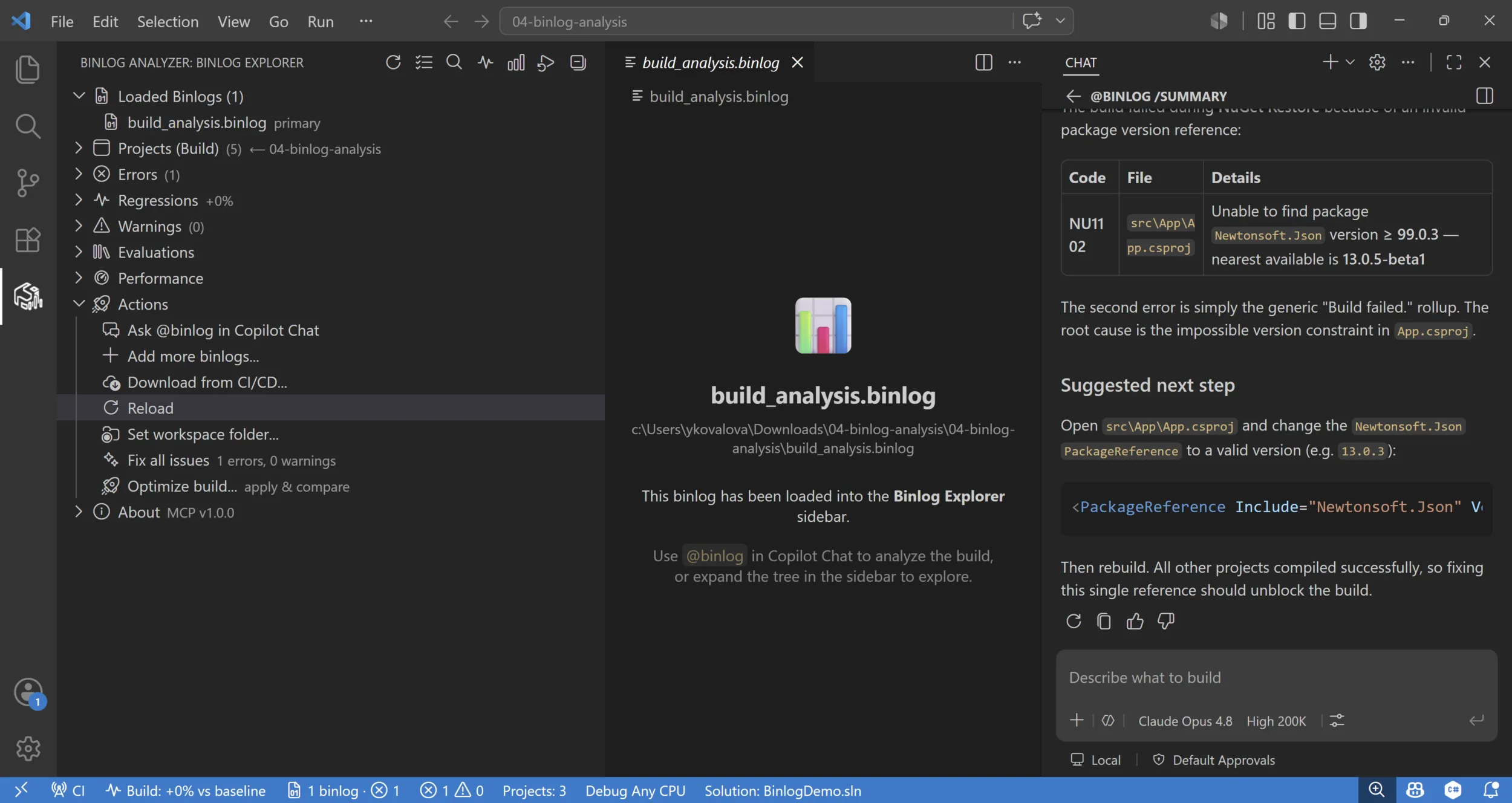Expand the Performance node
Viewport: 1512px width, 803px height.
point(79,278)
